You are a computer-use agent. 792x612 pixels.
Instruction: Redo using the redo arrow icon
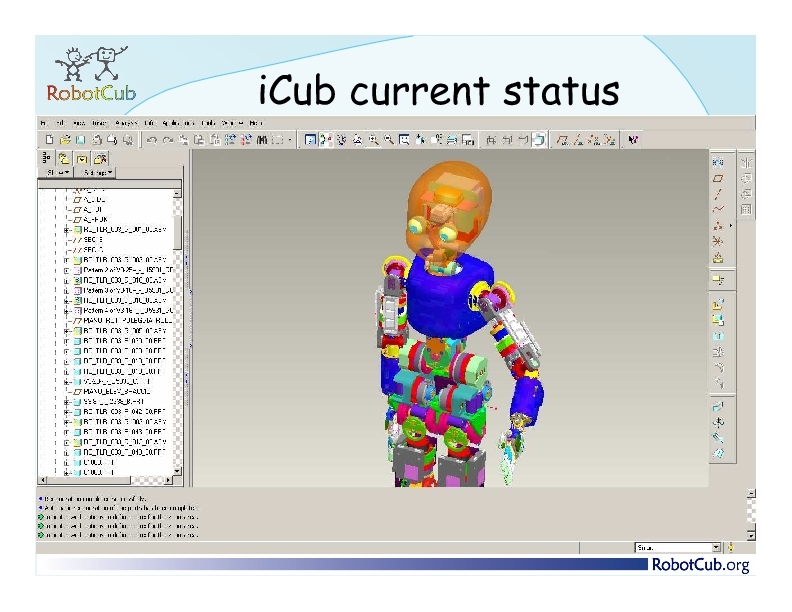168,140
